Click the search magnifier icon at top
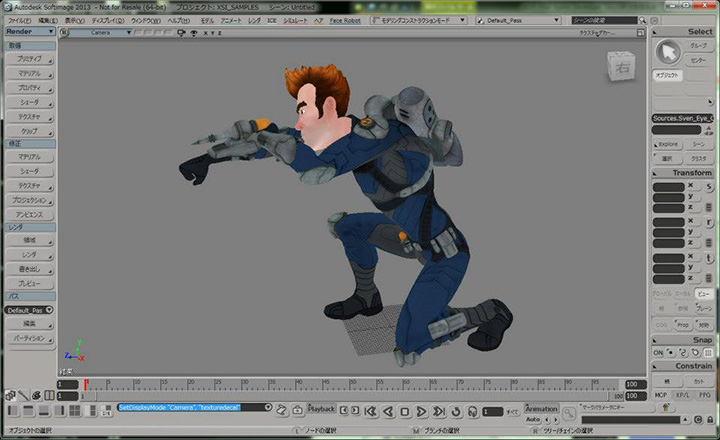The height and width of the screenshot is (440, 720). 642,20
